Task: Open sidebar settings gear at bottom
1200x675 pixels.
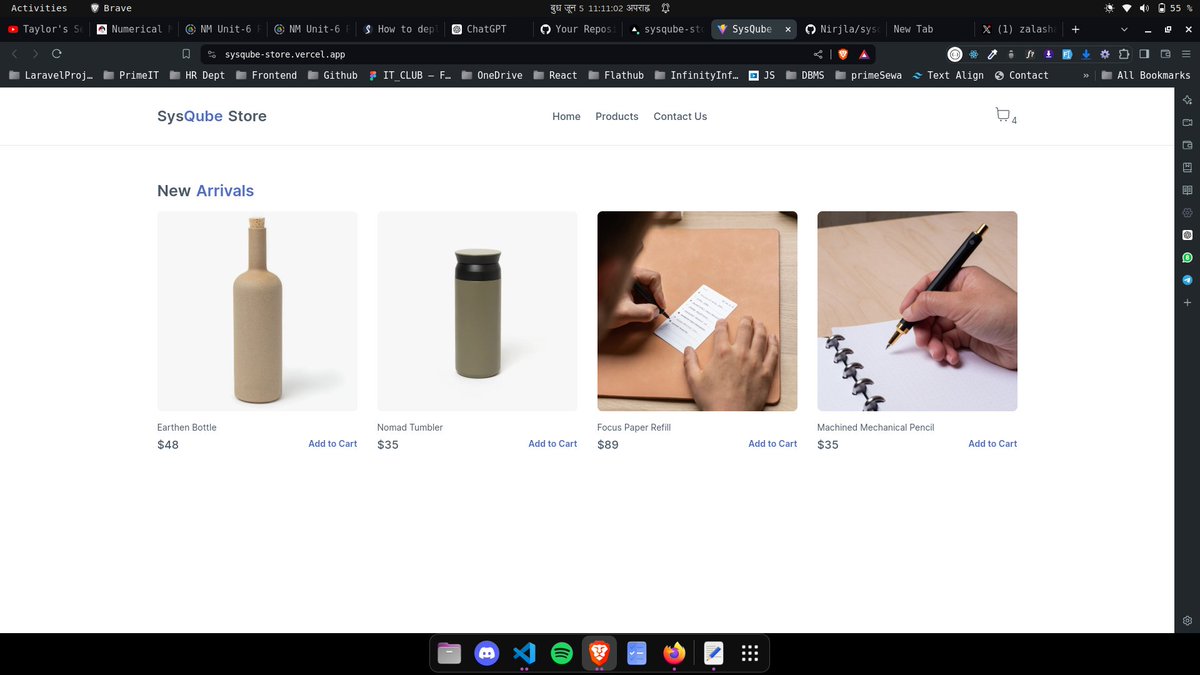Action: tap(1187, 620)
